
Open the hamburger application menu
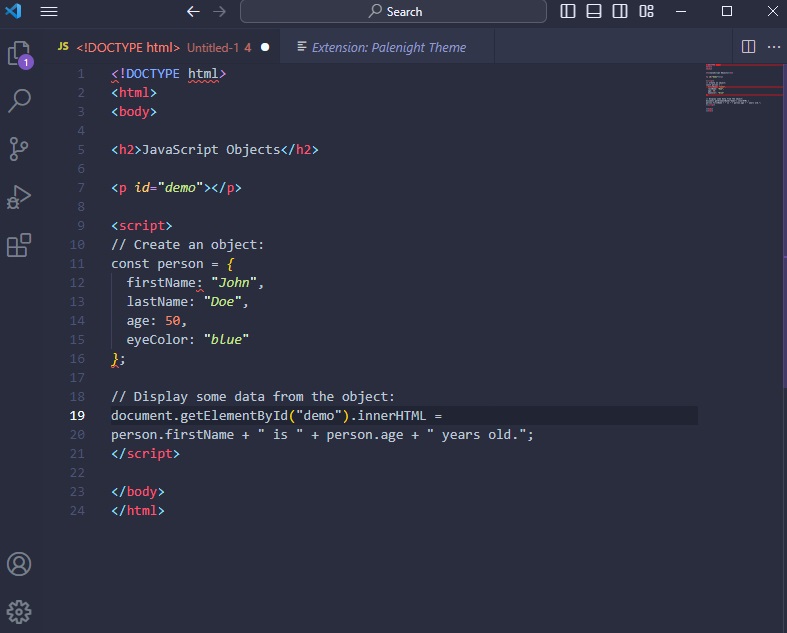pos(49,11)
